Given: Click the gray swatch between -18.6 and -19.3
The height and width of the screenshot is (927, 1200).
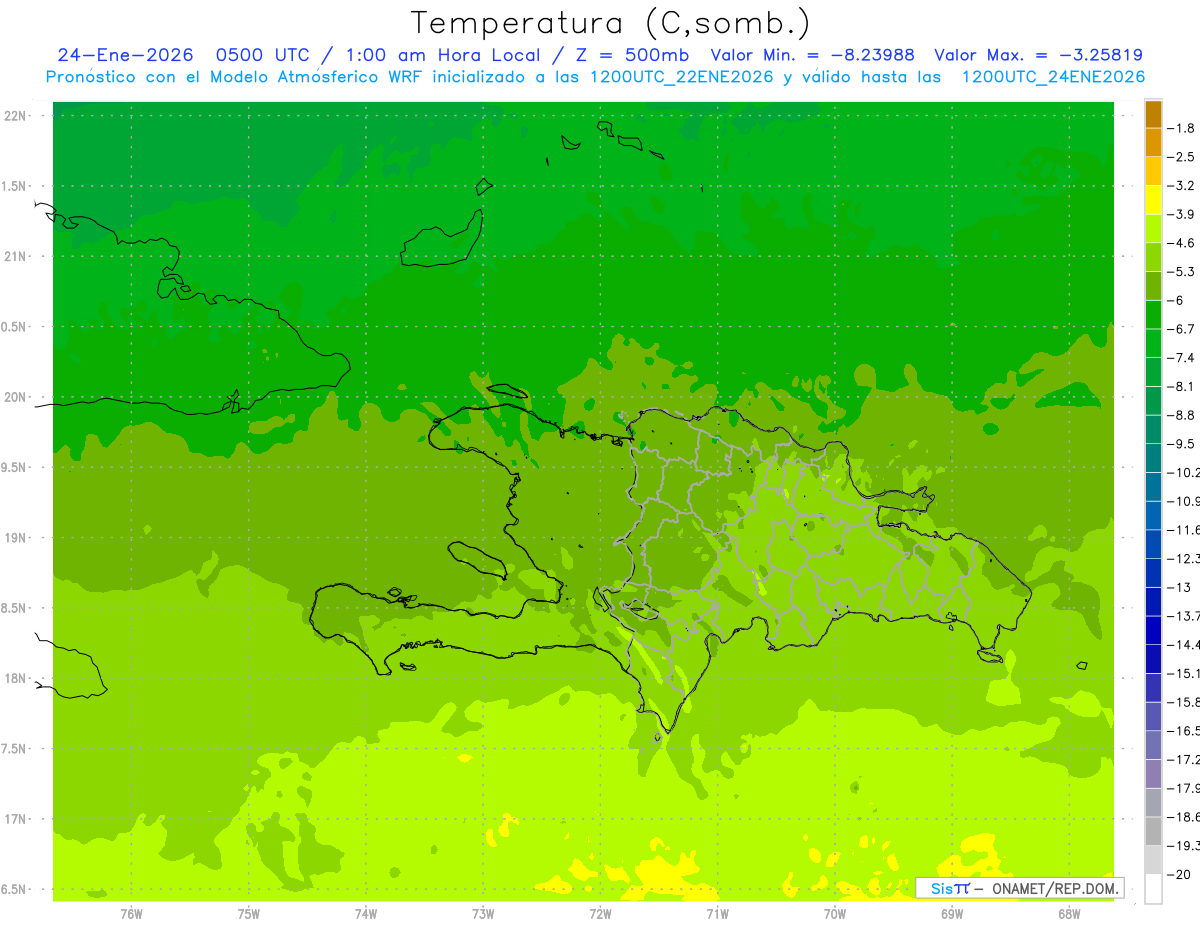Looking at the screenshot, I should tap(1153, 831).
